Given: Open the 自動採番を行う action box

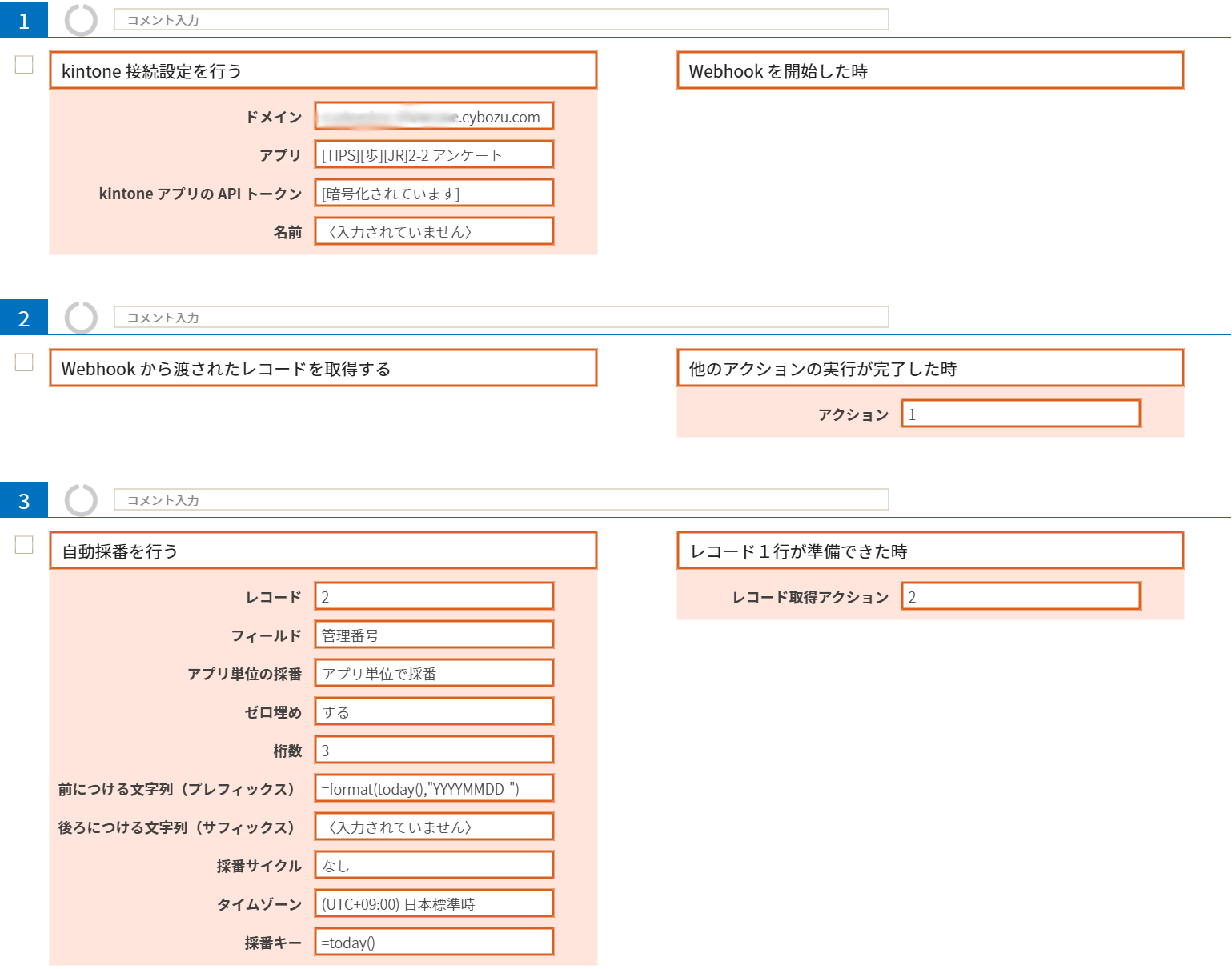Looking at the screenshot, I should tap(323, 551).
